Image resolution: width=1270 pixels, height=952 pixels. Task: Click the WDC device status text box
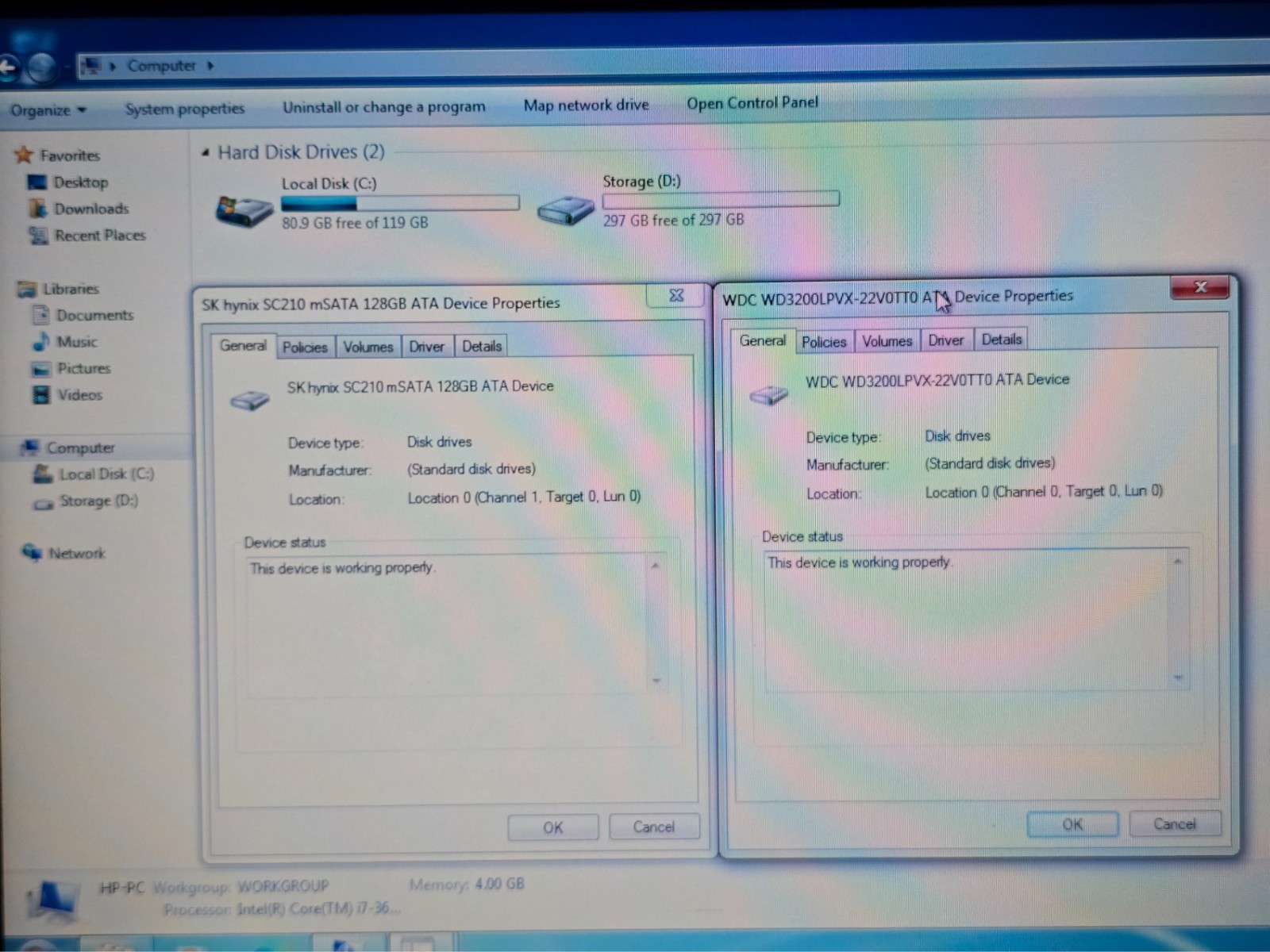click(976, 620)
